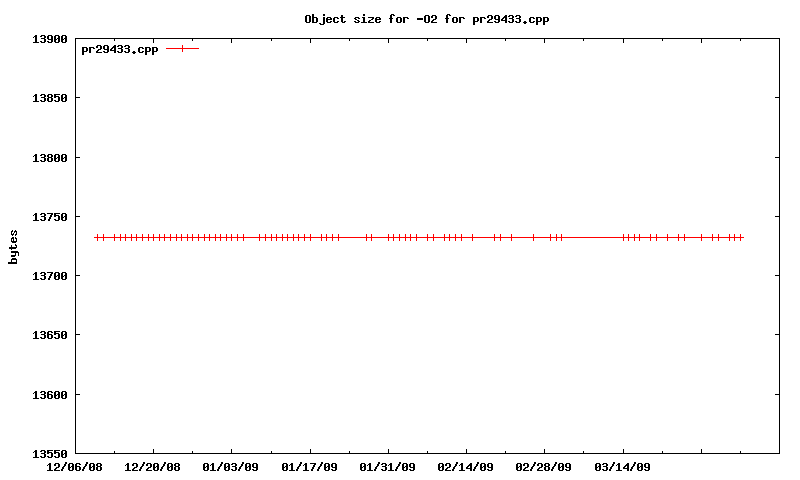Click the 03/14/09 date label

pos(622,467)
